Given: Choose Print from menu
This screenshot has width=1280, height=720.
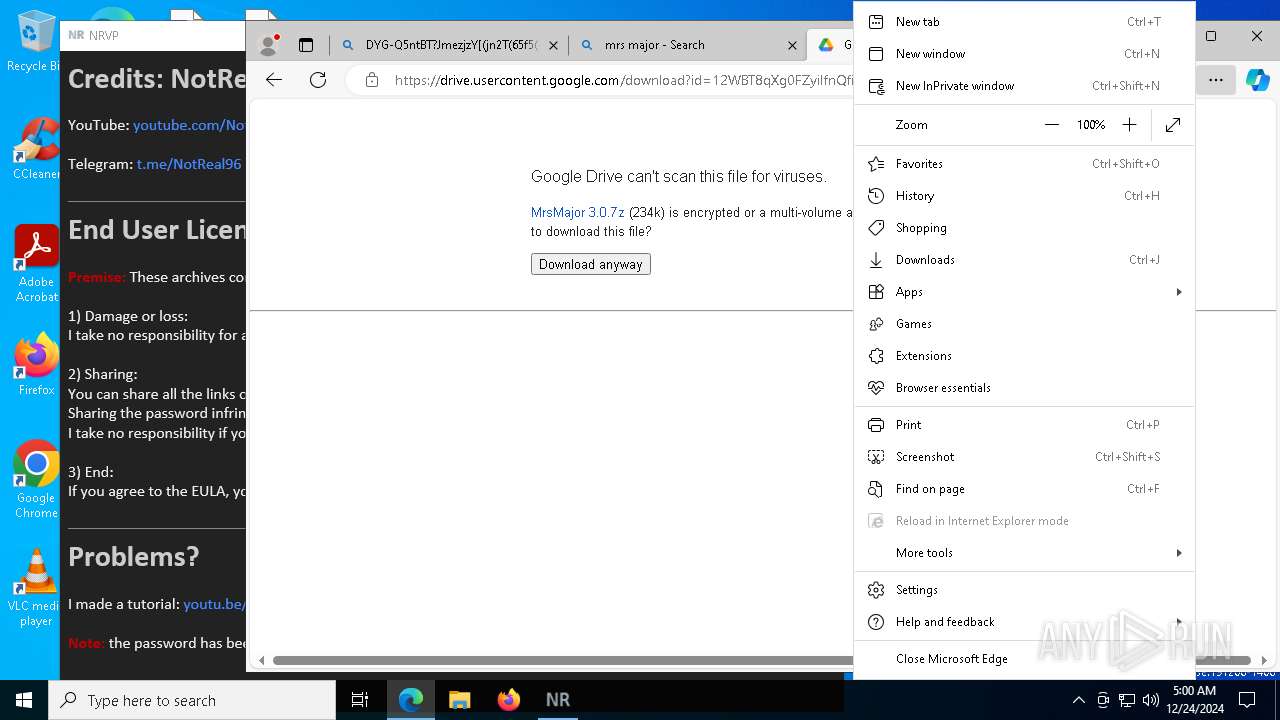Looking at the screenshot, I should click(1025, 425).
